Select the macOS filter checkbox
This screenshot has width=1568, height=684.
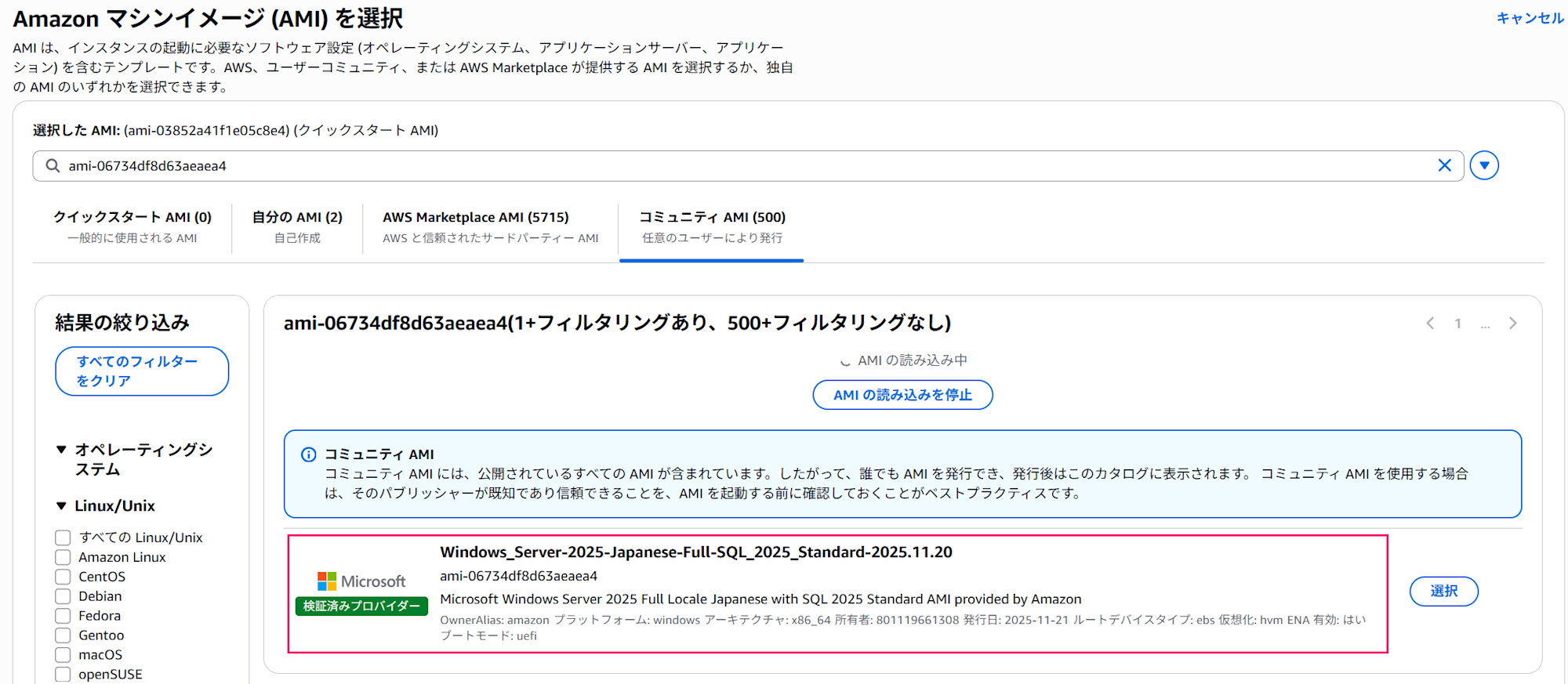63,655
